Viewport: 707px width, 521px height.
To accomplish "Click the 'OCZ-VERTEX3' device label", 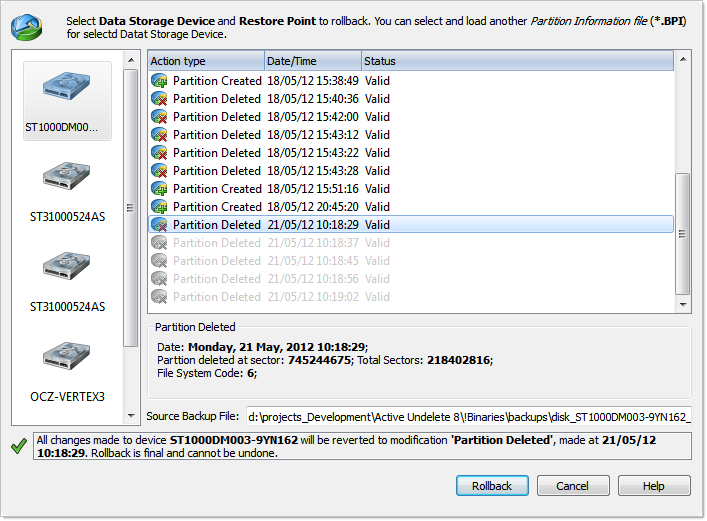I will coord(67,397).
